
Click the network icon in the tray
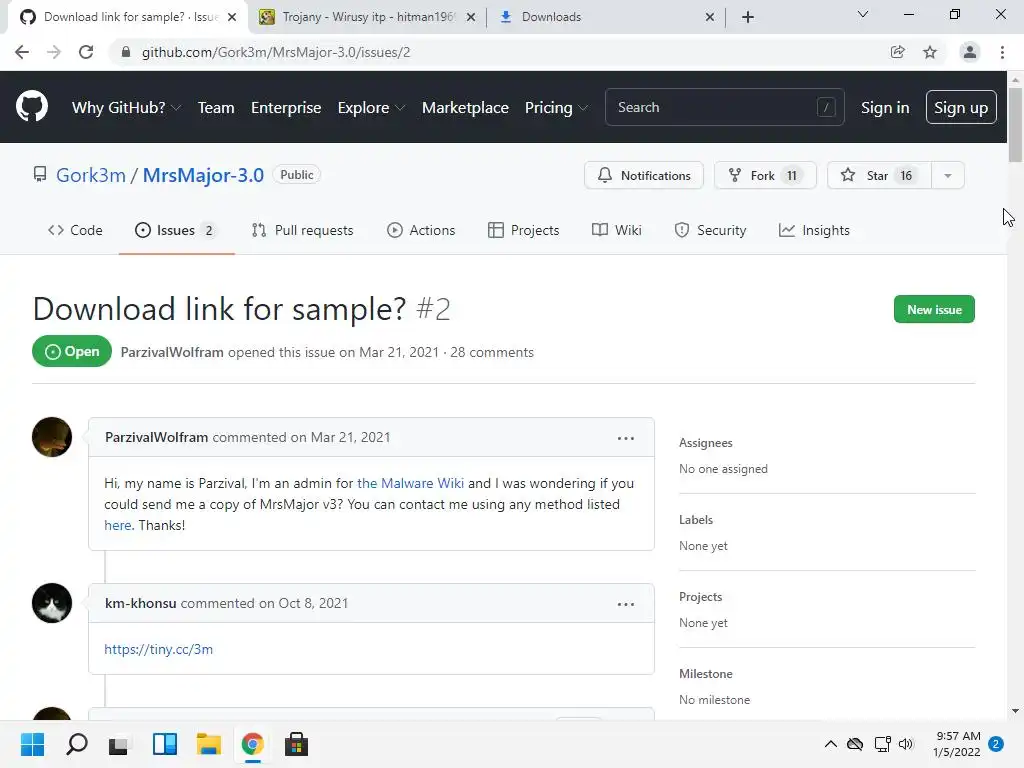882,744
